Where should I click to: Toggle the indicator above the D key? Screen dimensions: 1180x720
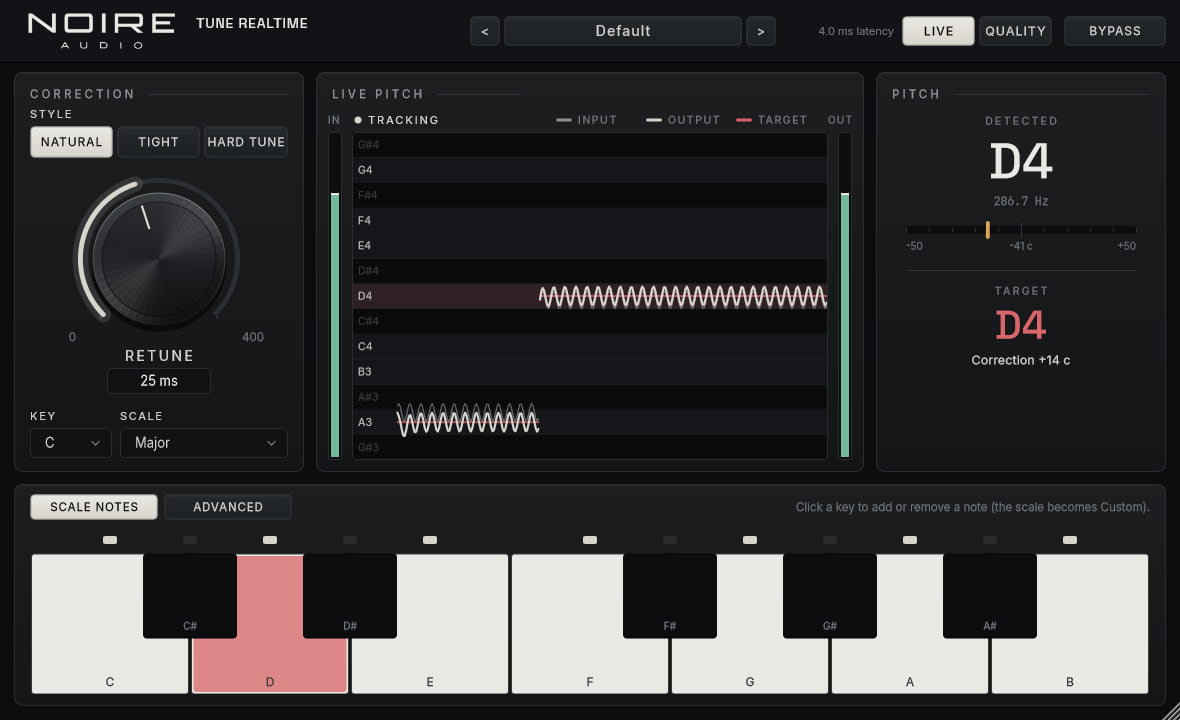[x=269, y=540]
